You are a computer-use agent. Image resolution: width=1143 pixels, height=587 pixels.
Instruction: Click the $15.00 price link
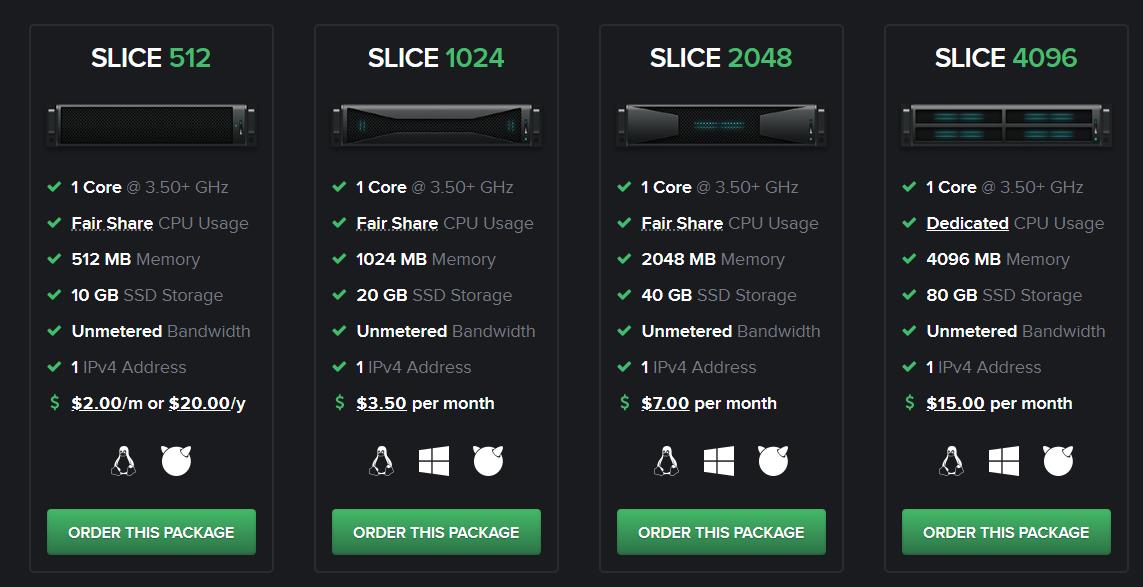point(956,403)
